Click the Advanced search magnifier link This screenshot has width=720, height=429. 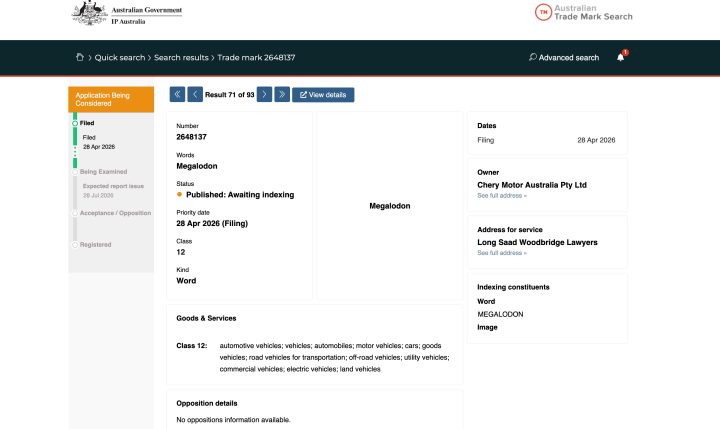(564, 57)
